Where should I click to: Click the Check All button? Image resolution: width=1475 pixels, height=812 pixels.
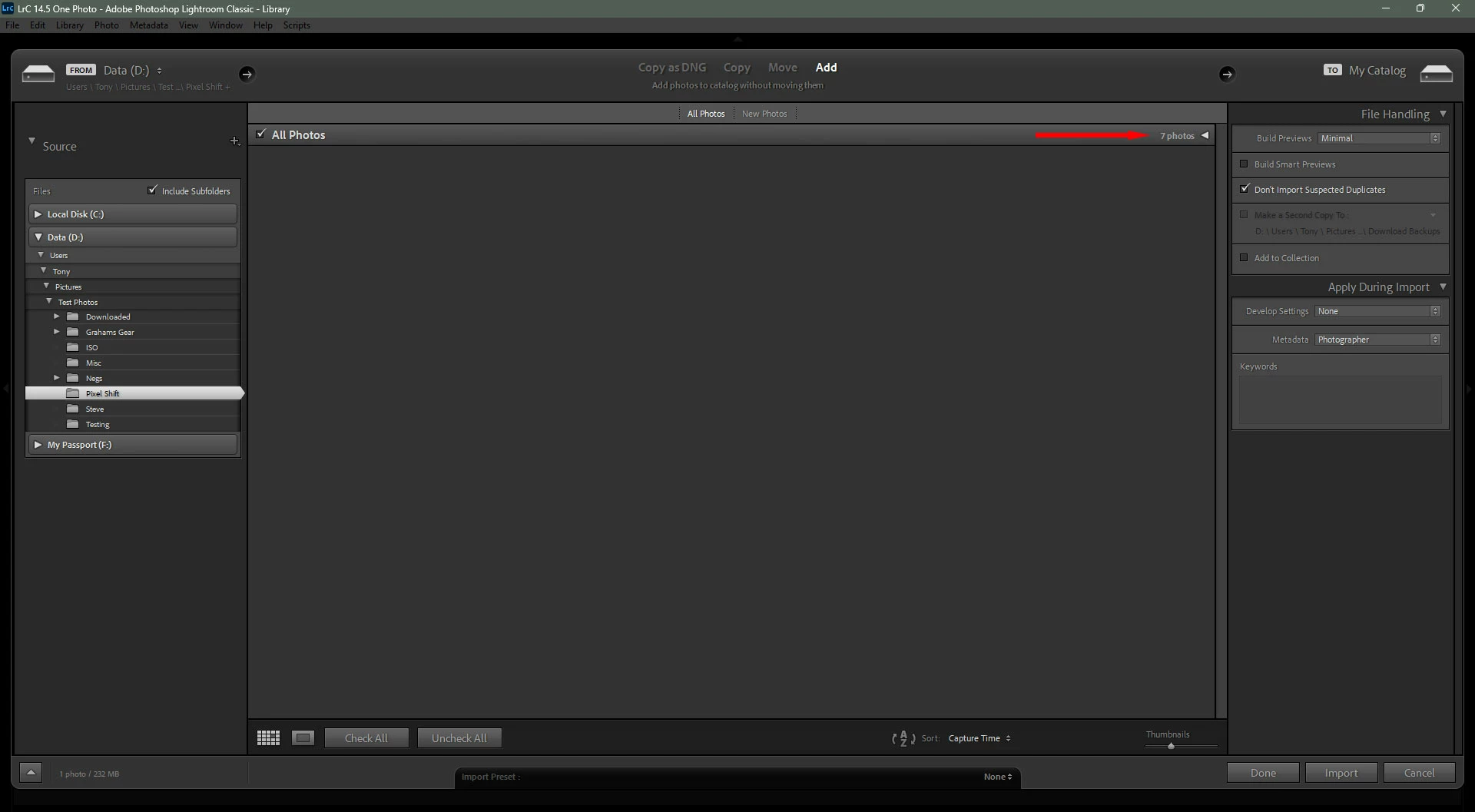tap(366, 738)
